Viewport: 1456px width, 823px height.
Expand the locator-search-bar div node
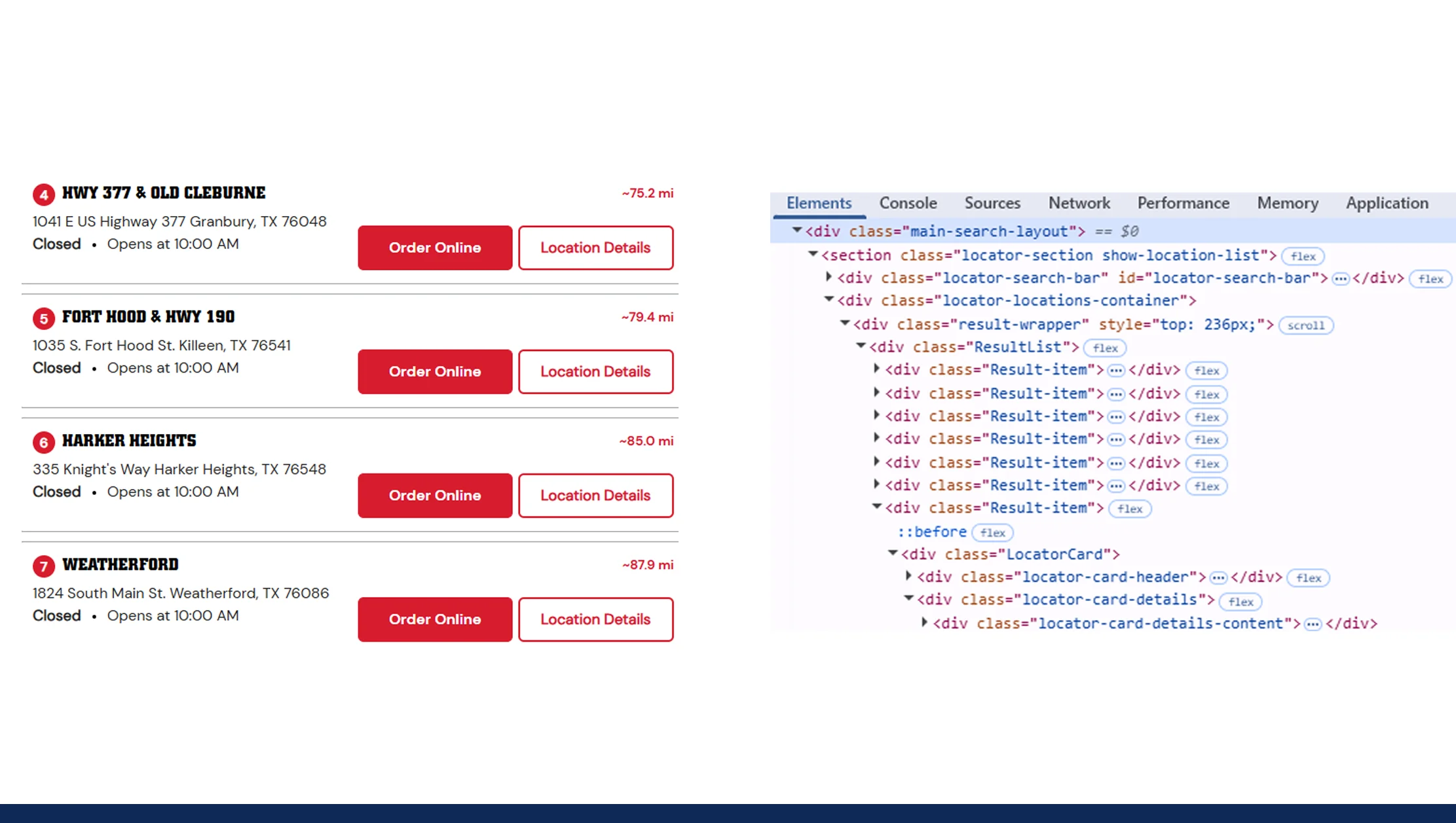point(829,277)
